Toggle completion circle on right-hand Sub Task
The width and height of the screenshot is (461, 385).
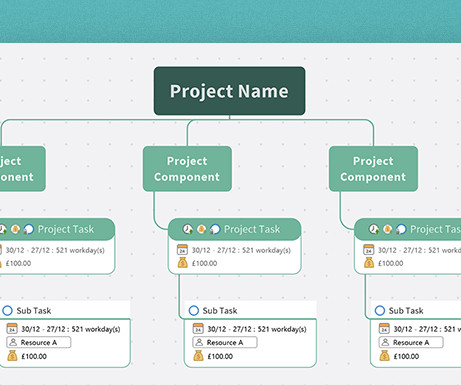coord(380,311)
